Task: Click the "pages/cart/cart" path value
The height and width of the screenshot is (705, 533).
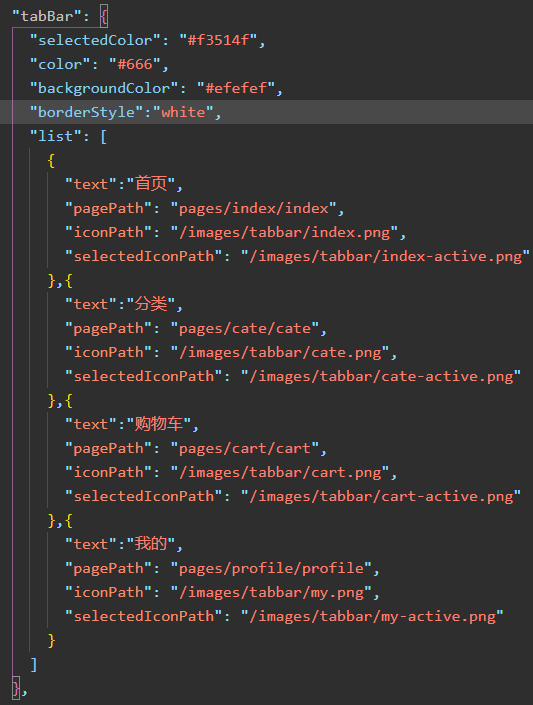Action: coord(245,448)
